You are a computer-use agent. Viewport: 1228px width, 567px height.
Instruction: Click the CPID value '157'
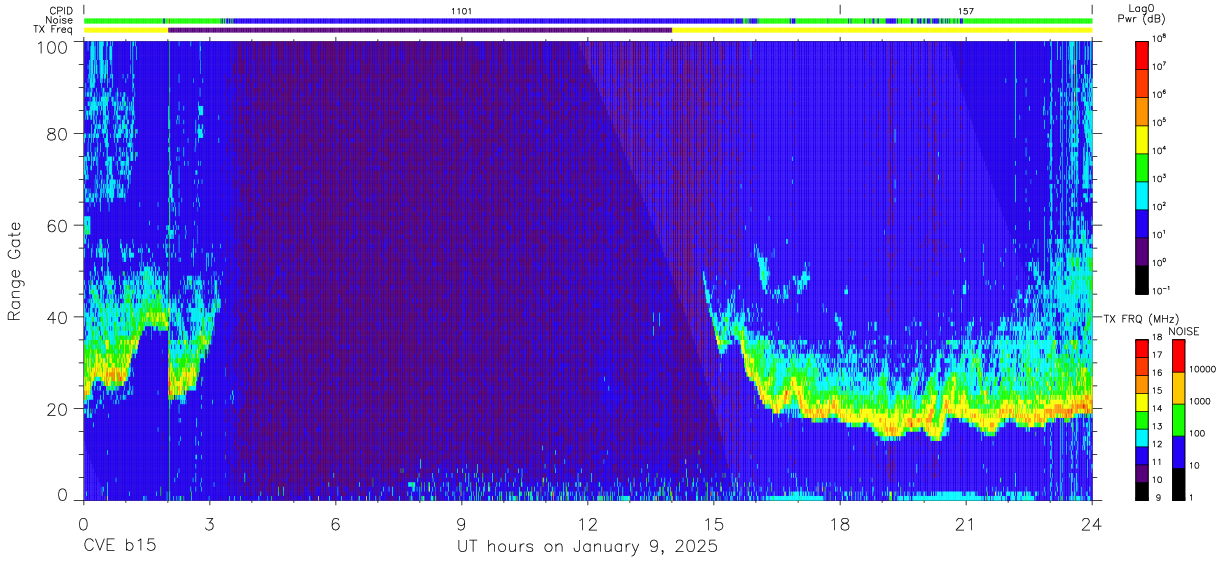coord(966,11)
